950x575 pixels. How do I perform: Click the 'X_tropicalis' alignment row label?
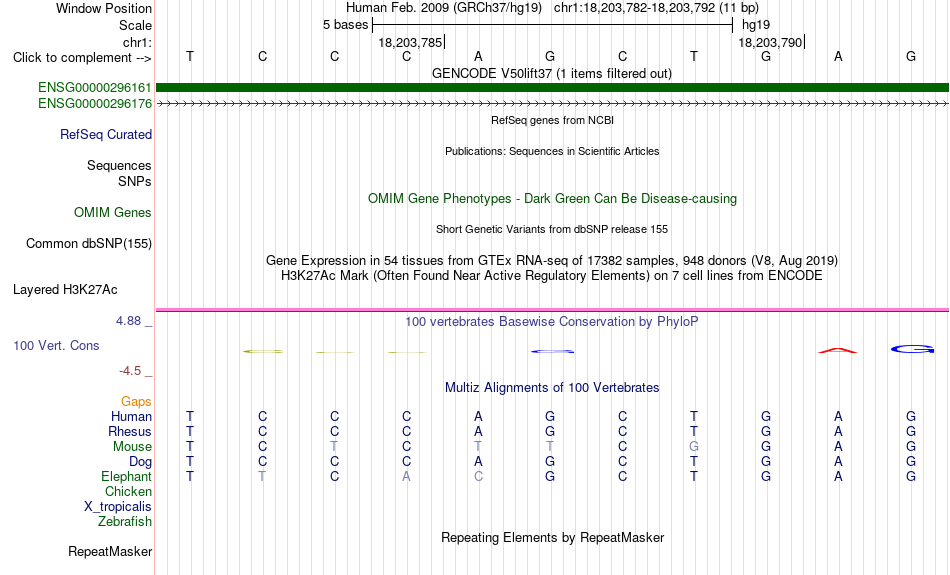pyautogui.click(x=118, y=507)
